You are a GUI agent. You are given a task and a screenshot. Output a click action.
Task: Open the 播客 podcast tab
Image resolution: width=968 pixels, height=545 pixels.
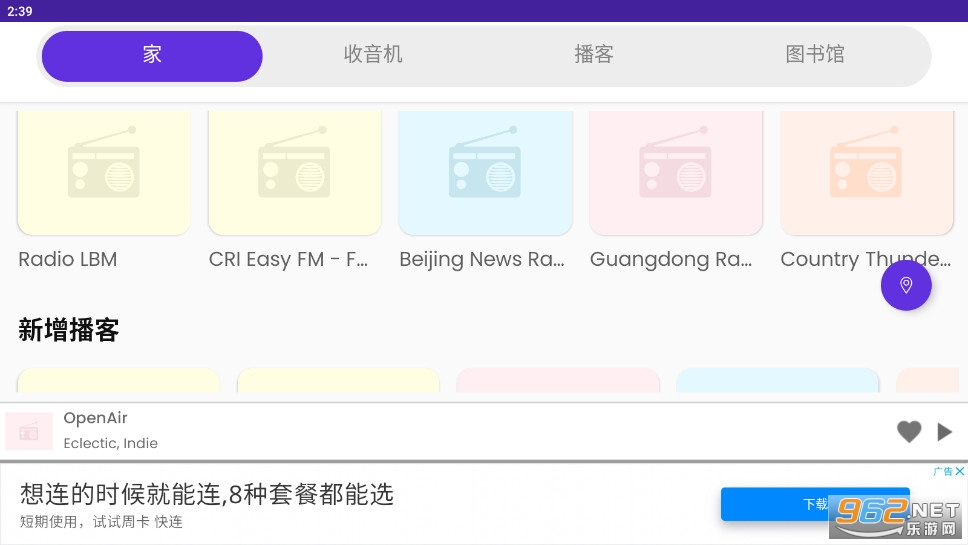pyautogui.click(x=594, y=56)
